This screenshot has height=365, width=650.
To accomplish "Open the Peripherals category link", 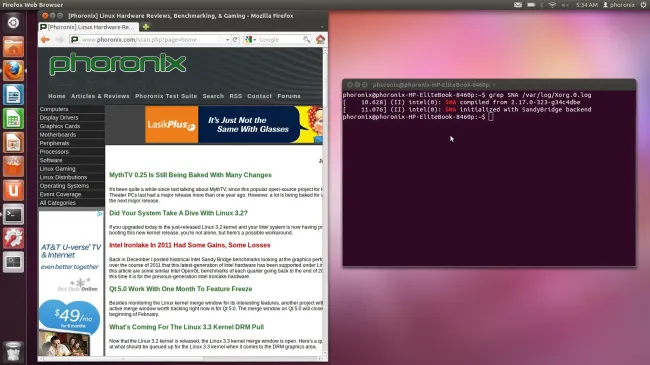I will pyautogui.click(x=54, y=143).
